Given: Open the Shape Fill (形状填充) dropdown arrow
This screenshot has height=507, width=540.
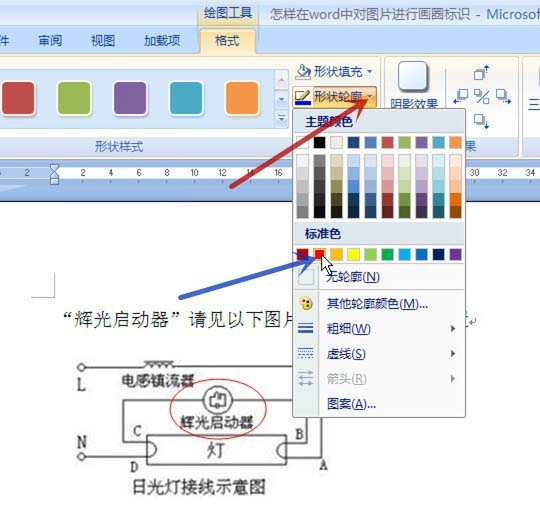Looking at the screenshot, I should [370, 72].
